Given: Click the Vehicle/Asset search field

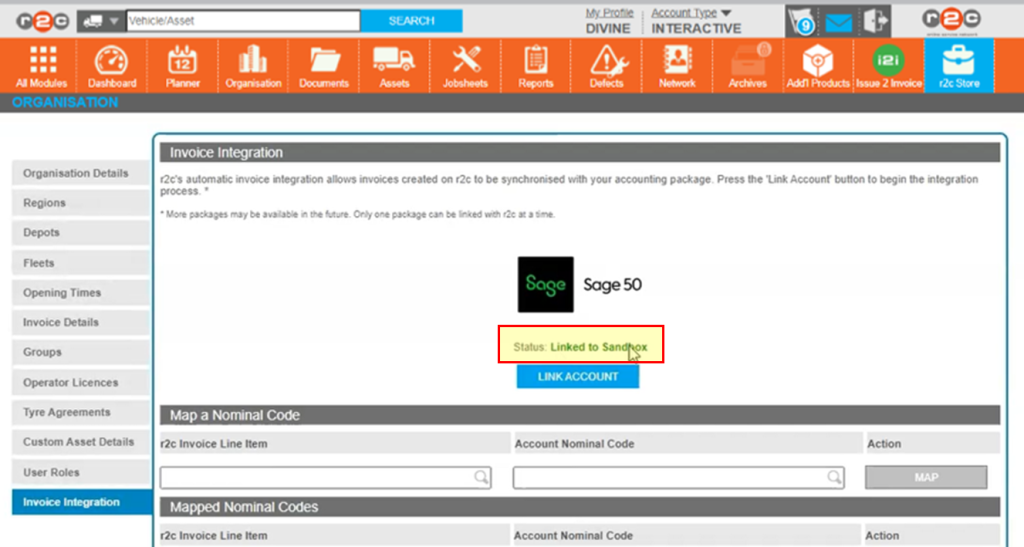Looking at the screenshot, I should point(243,21).
